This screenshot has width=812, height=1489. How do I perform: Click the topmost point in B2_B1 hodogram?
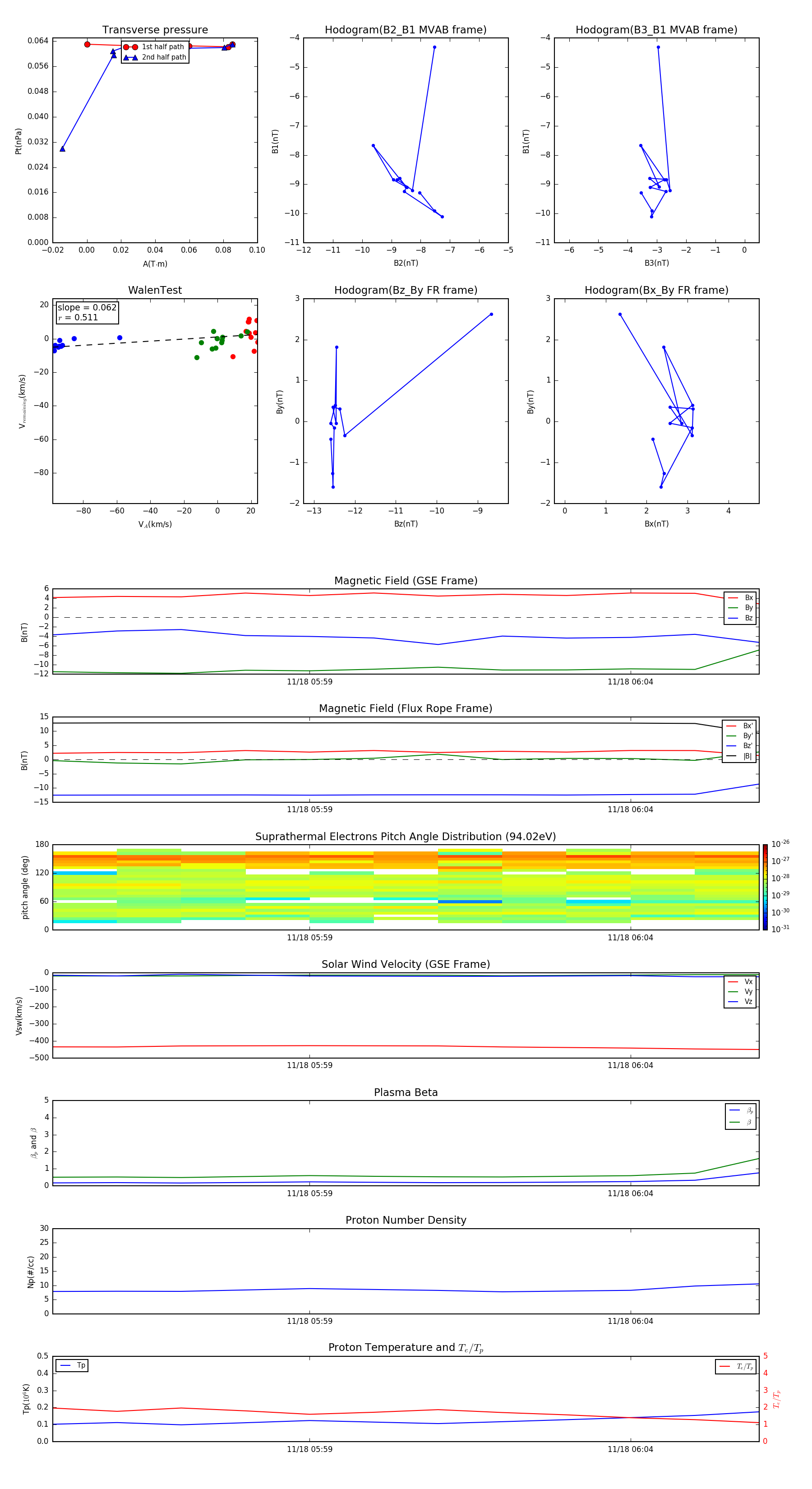(x=434, y=47)
